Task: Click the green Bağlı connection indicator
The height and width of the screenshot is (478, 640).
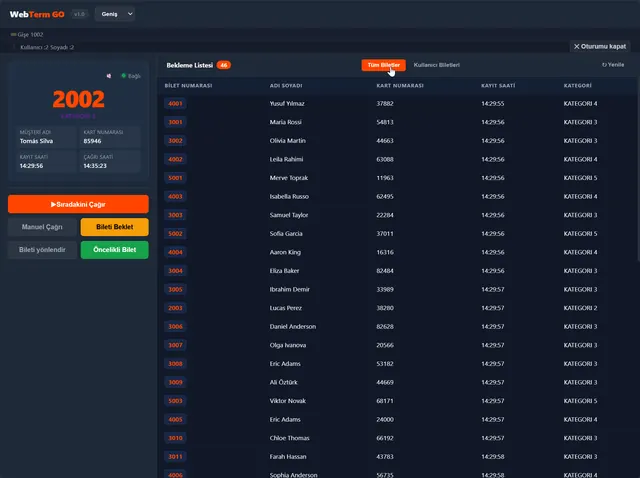Action: click(124, 76)
